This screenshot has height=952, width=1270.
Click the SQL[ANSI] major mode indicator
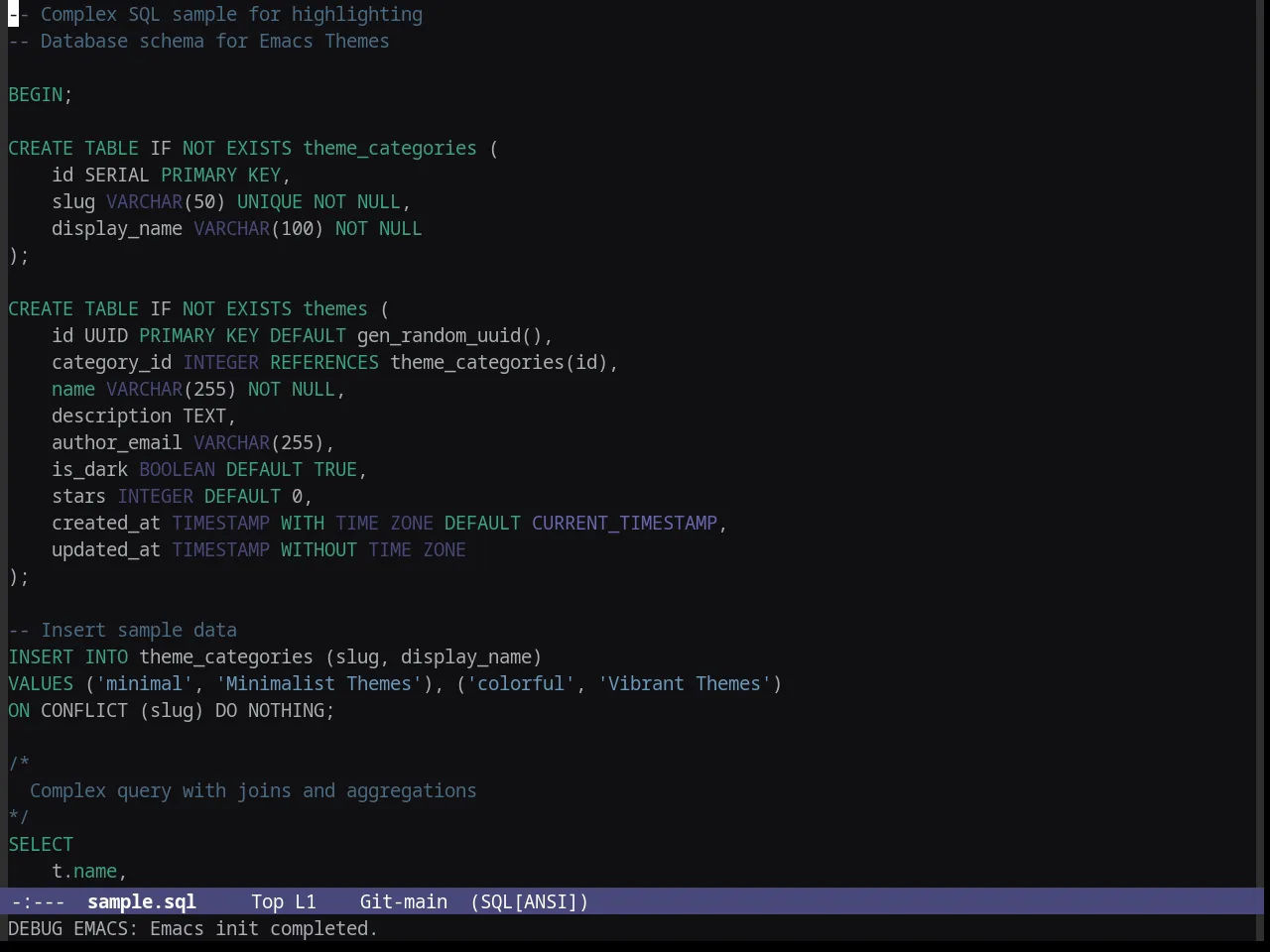tap(529, 901)
